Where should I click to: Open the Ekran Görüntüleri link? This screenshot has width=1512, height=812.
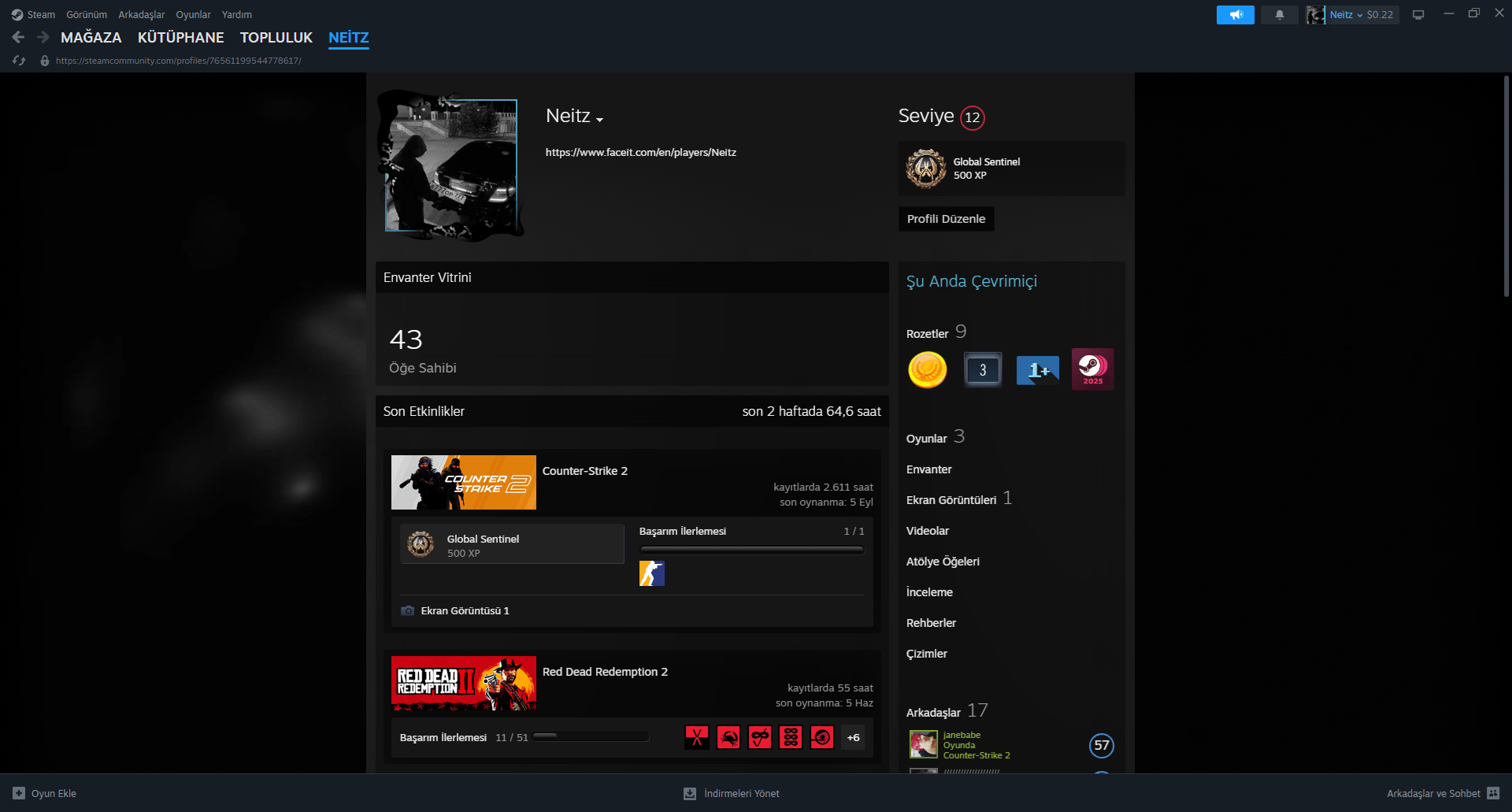click(951, 500)
